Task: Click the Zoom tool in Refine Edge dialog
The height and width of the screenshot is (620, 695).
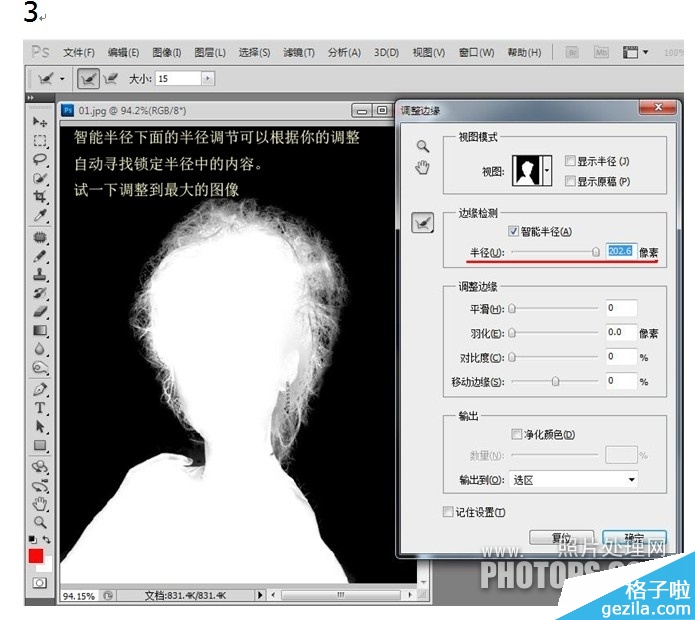Action: click(x=423, y=146)
